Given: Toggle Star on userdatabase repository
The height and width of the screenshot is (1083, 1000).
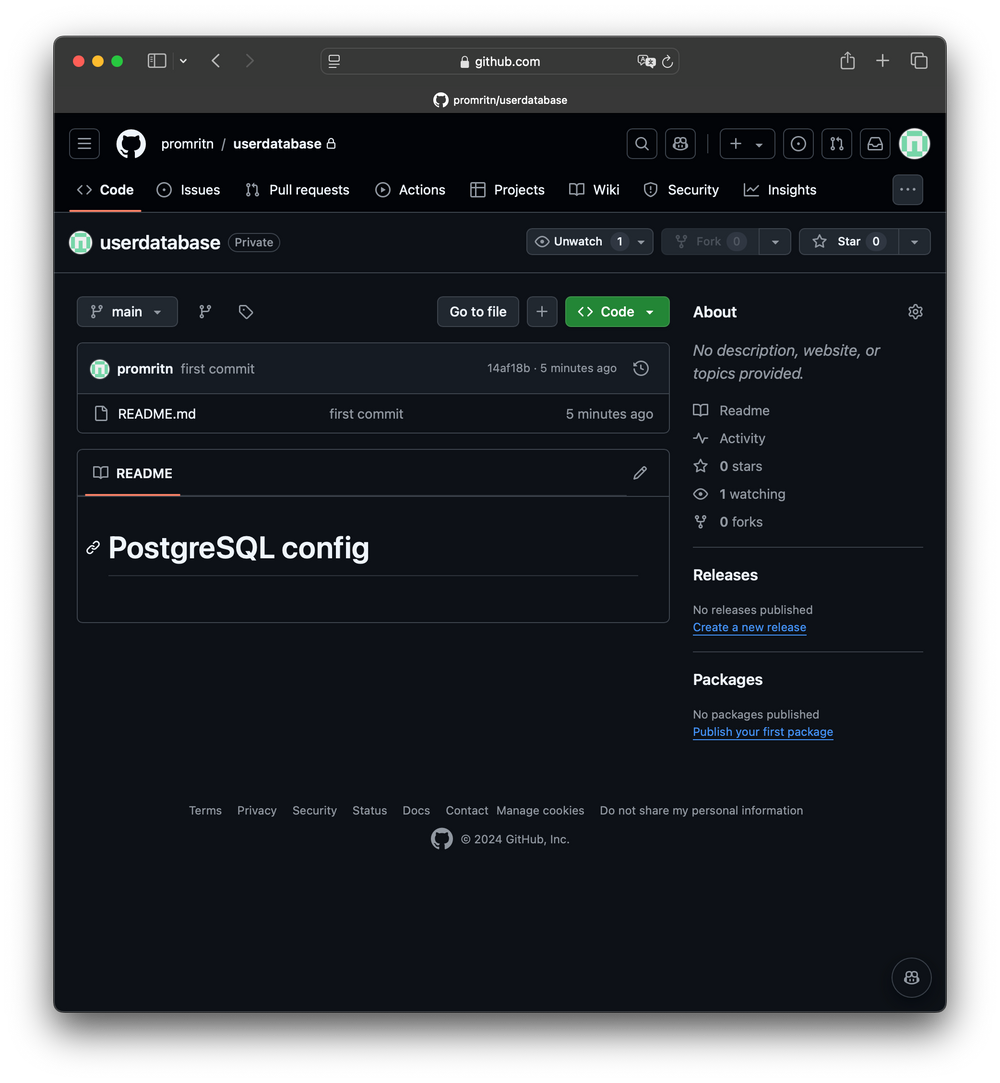Looking at the screenshot, I should pyautogui.click(x=848, y=242).
